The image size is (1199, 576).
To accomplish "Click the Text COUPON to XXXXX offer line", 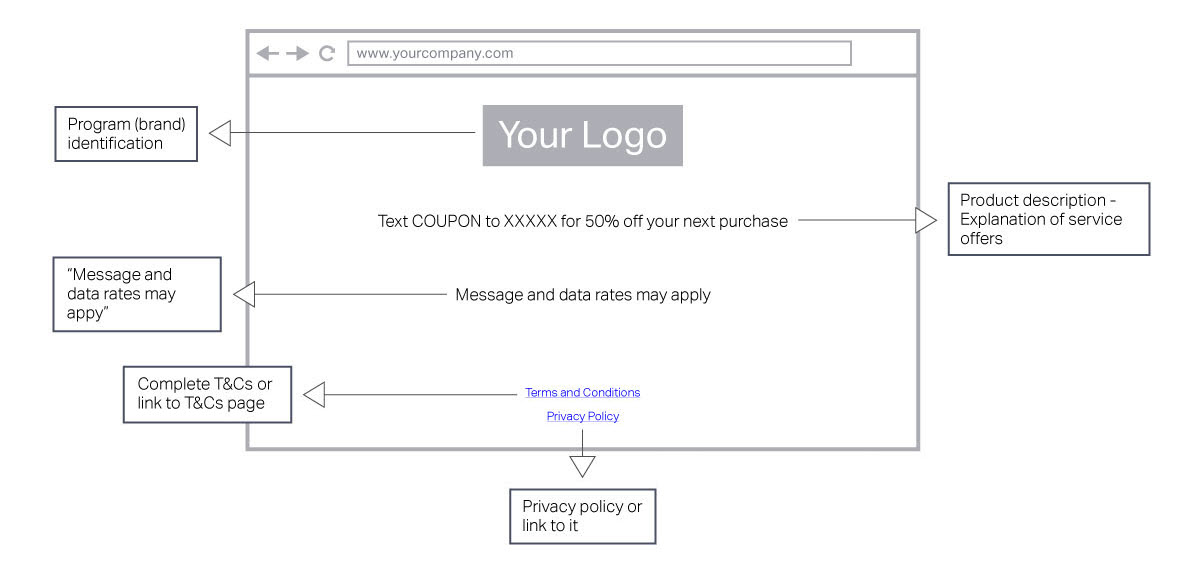I will (582, 221).
